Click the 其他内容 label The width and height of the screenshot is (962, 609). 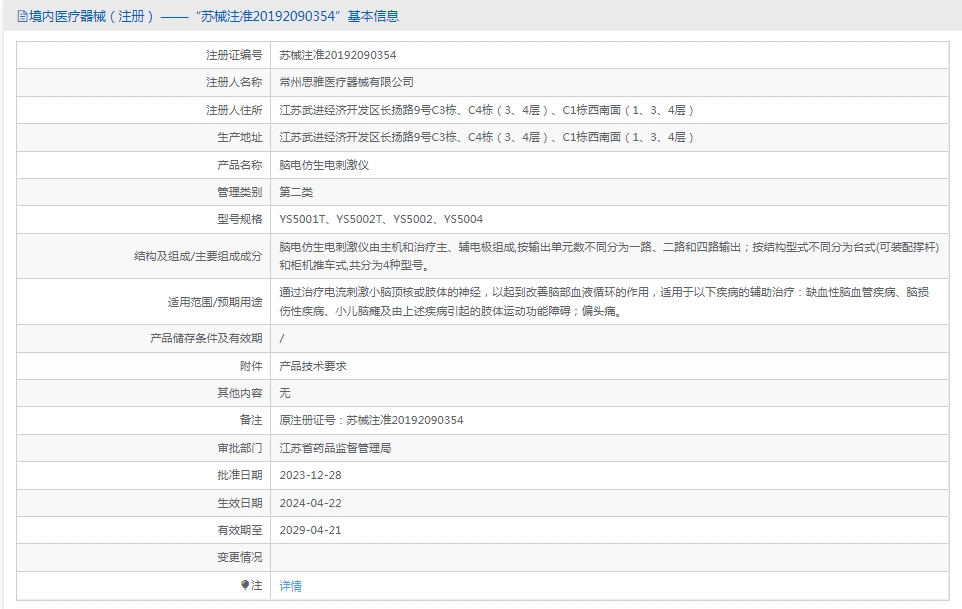(x=239, y=393)
